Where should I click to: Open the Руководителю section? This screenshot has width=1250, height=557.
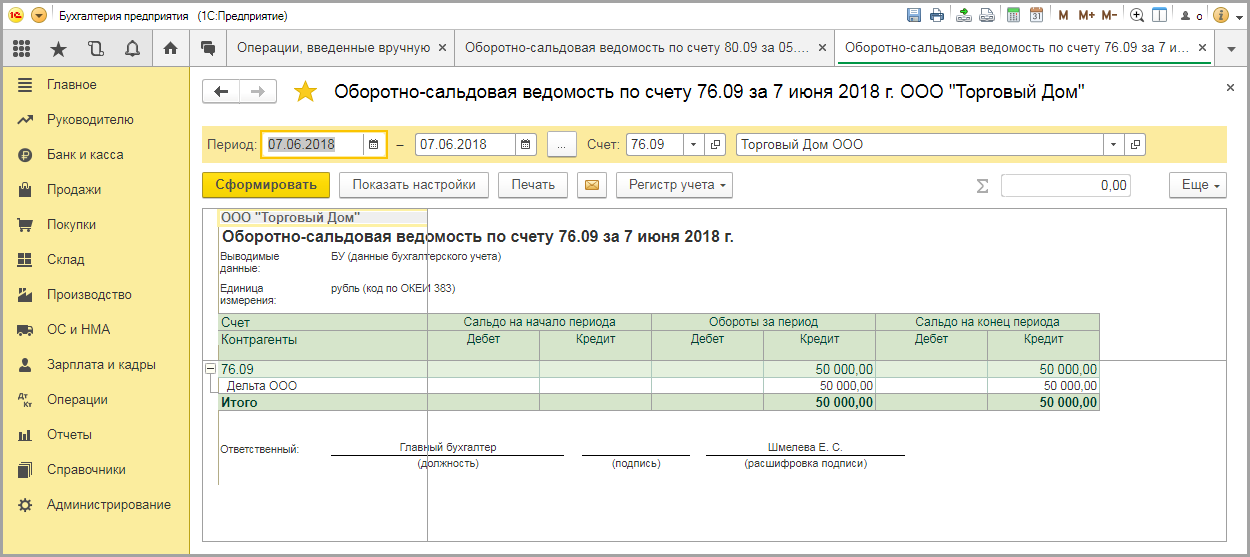tap(94, 120)
